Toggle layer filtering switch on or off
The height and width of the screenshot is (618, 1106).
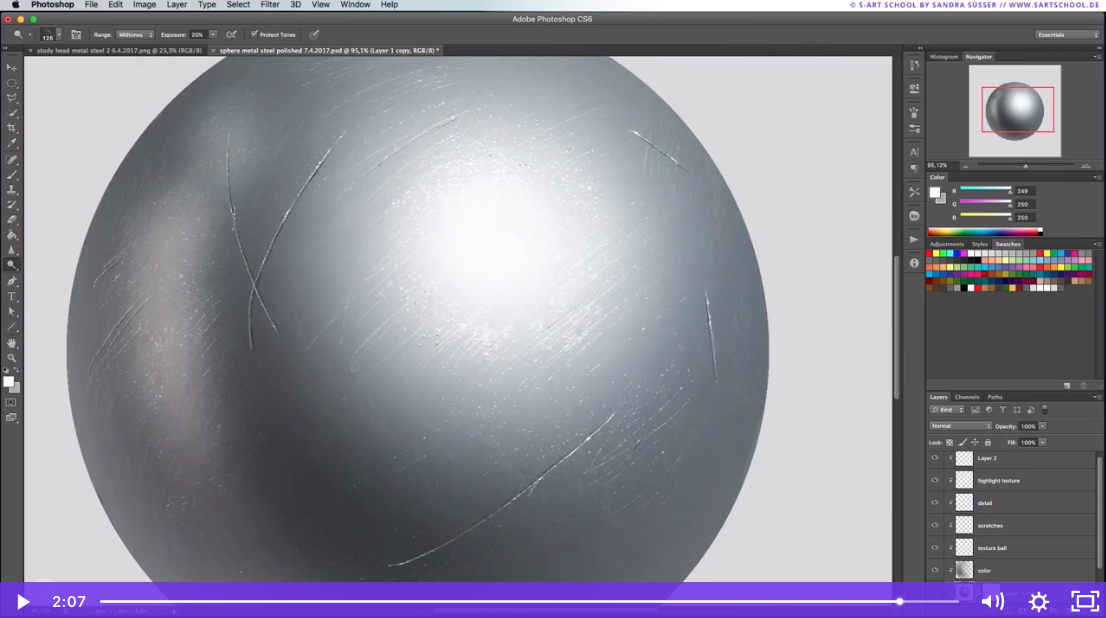[x=1045, y=409]
